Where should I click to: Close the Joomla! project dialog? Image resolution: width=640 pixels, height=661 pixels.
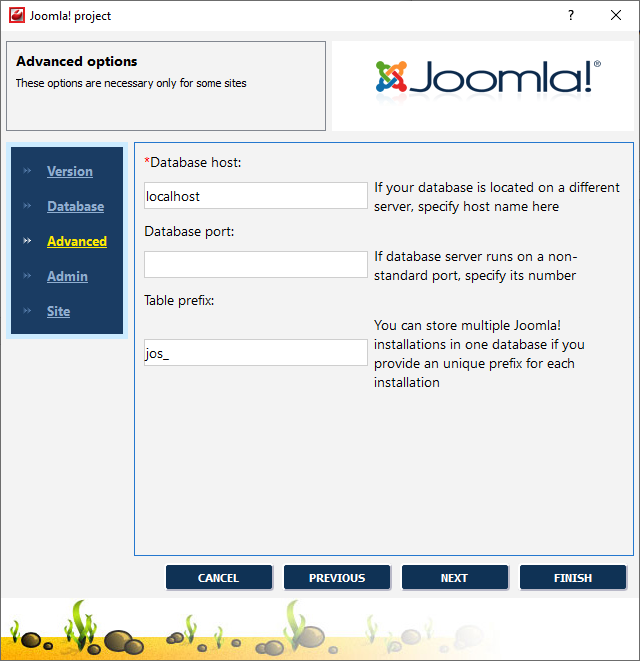pyautogui.click(x=616, y=16)
